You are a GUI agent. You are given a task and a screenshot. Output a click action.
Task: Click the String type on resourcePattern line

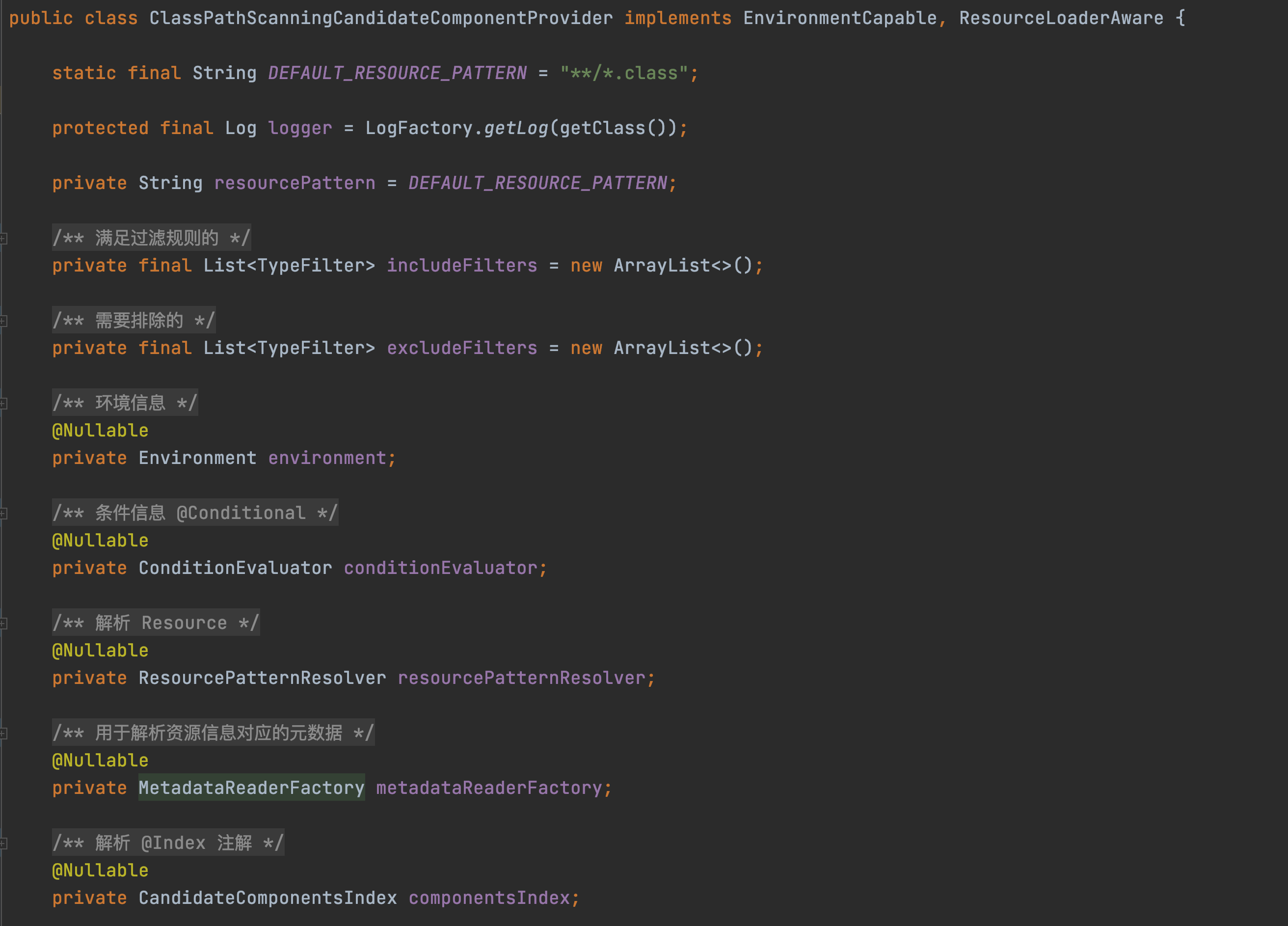coord(170,183)
